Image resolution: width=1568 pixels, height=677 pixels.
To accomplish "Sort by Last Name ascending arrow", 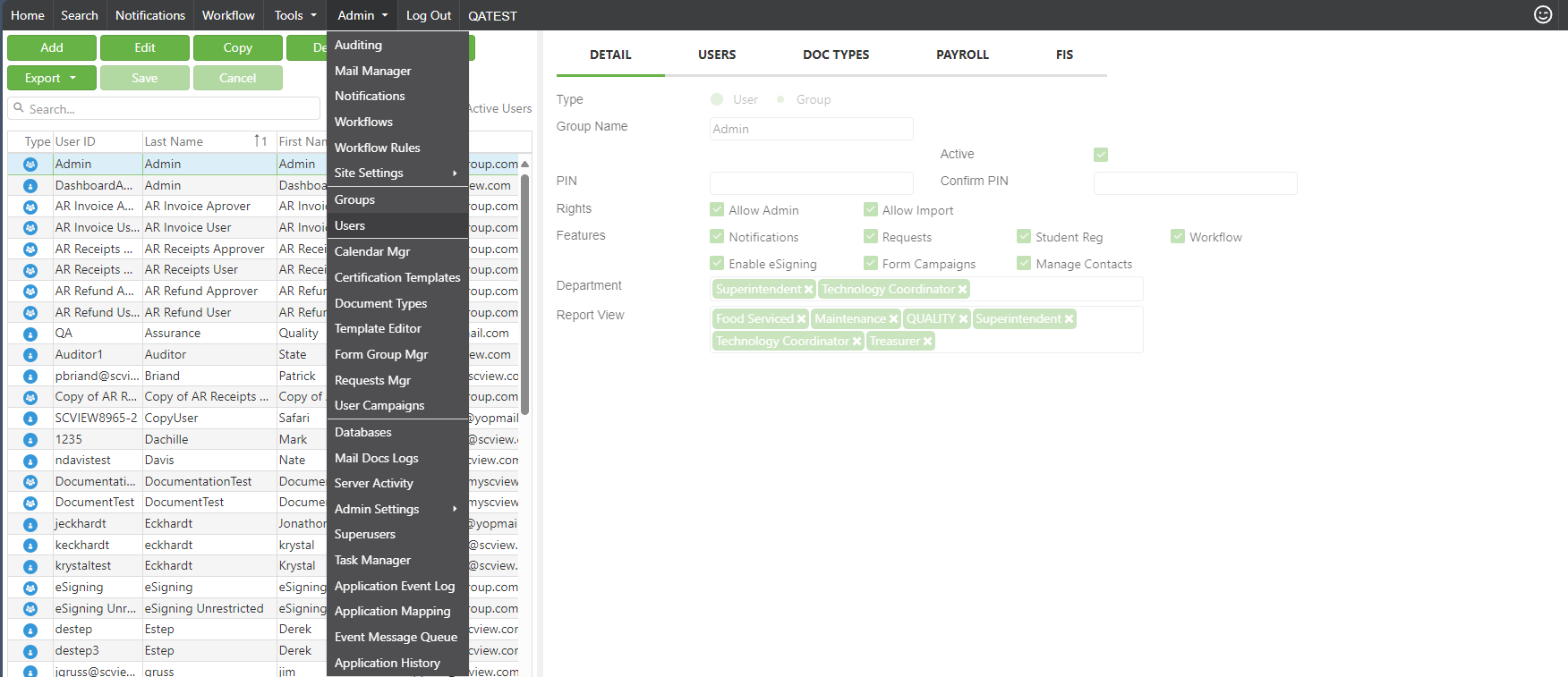I will click(x=260, y=141).
